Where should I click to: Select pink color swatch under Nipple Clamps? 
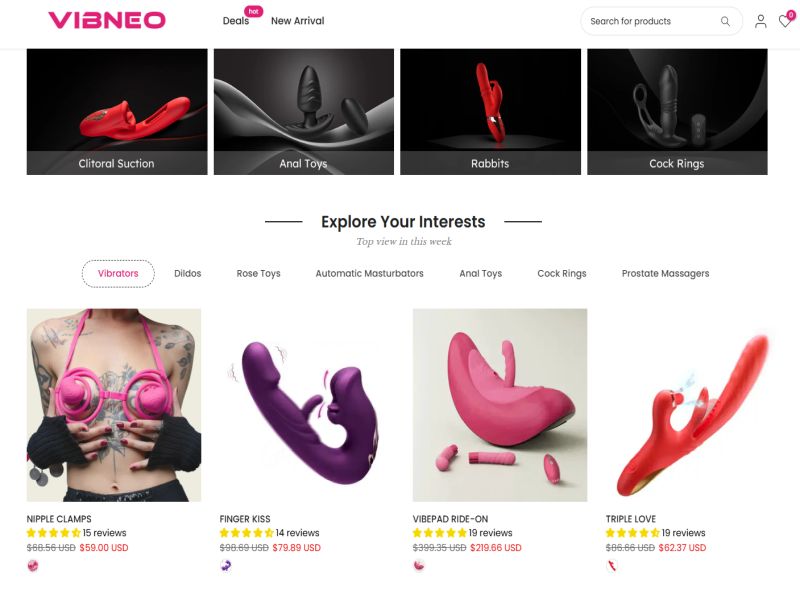pos(33,565)
